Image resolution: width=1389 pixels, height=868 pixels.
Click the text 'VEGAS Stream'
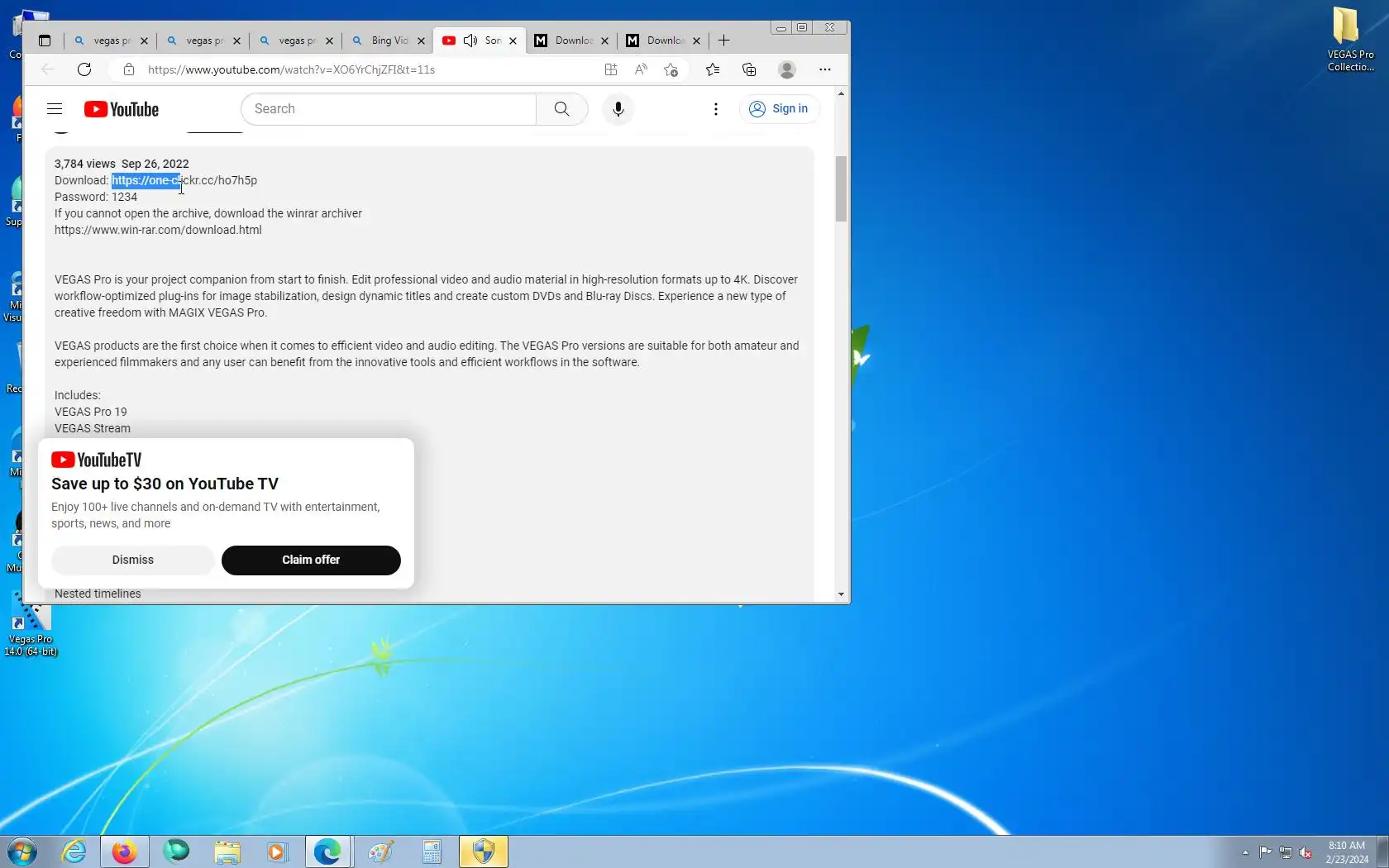click(93, 428)
